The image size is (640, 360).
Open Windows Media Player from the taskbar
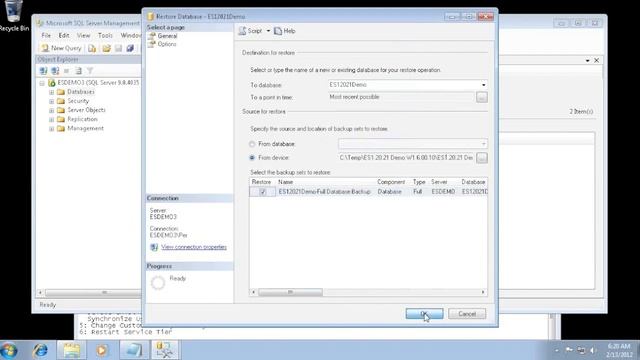pyautogui.click(x=102, y=350)
